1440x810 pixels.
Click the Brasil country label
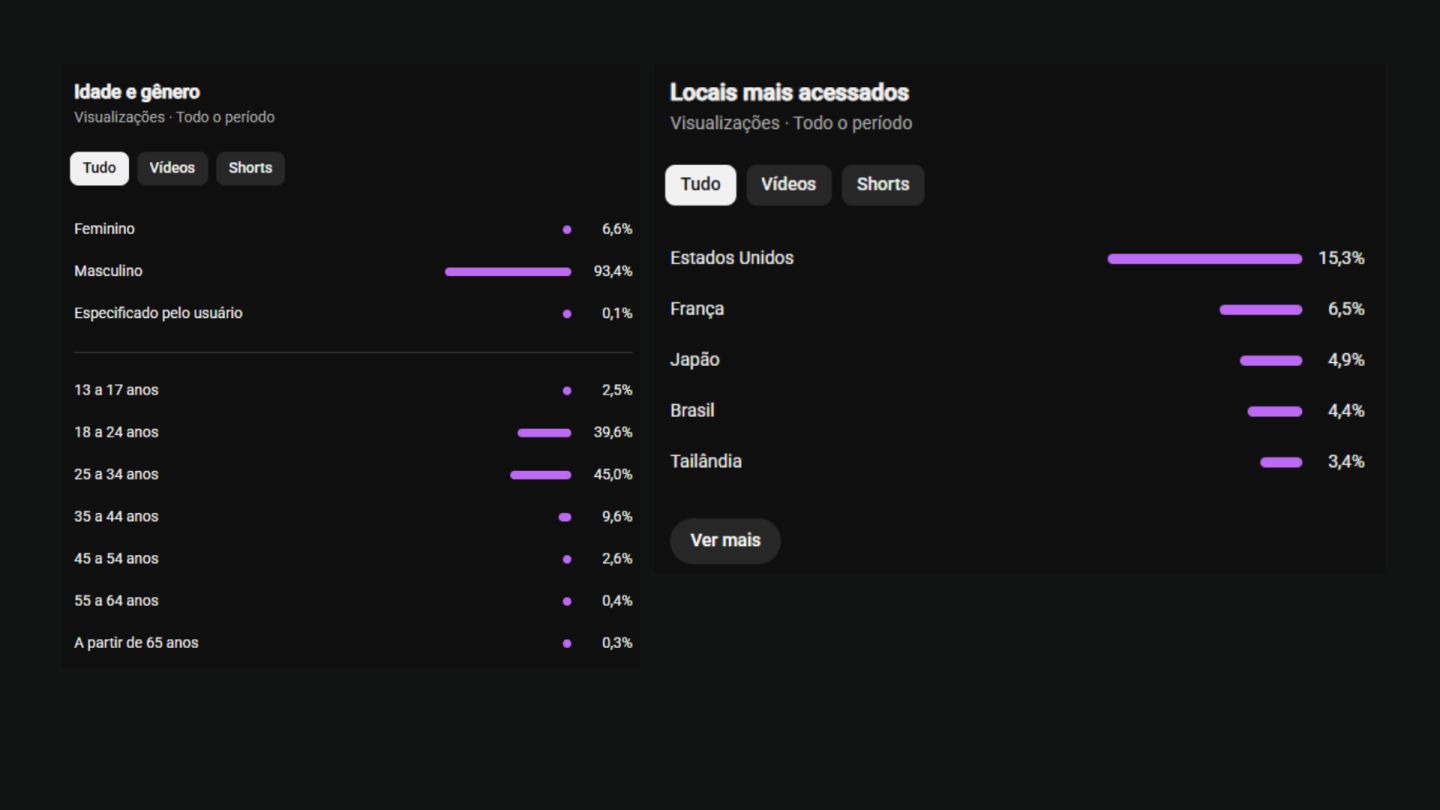click(x=692, y=411)
